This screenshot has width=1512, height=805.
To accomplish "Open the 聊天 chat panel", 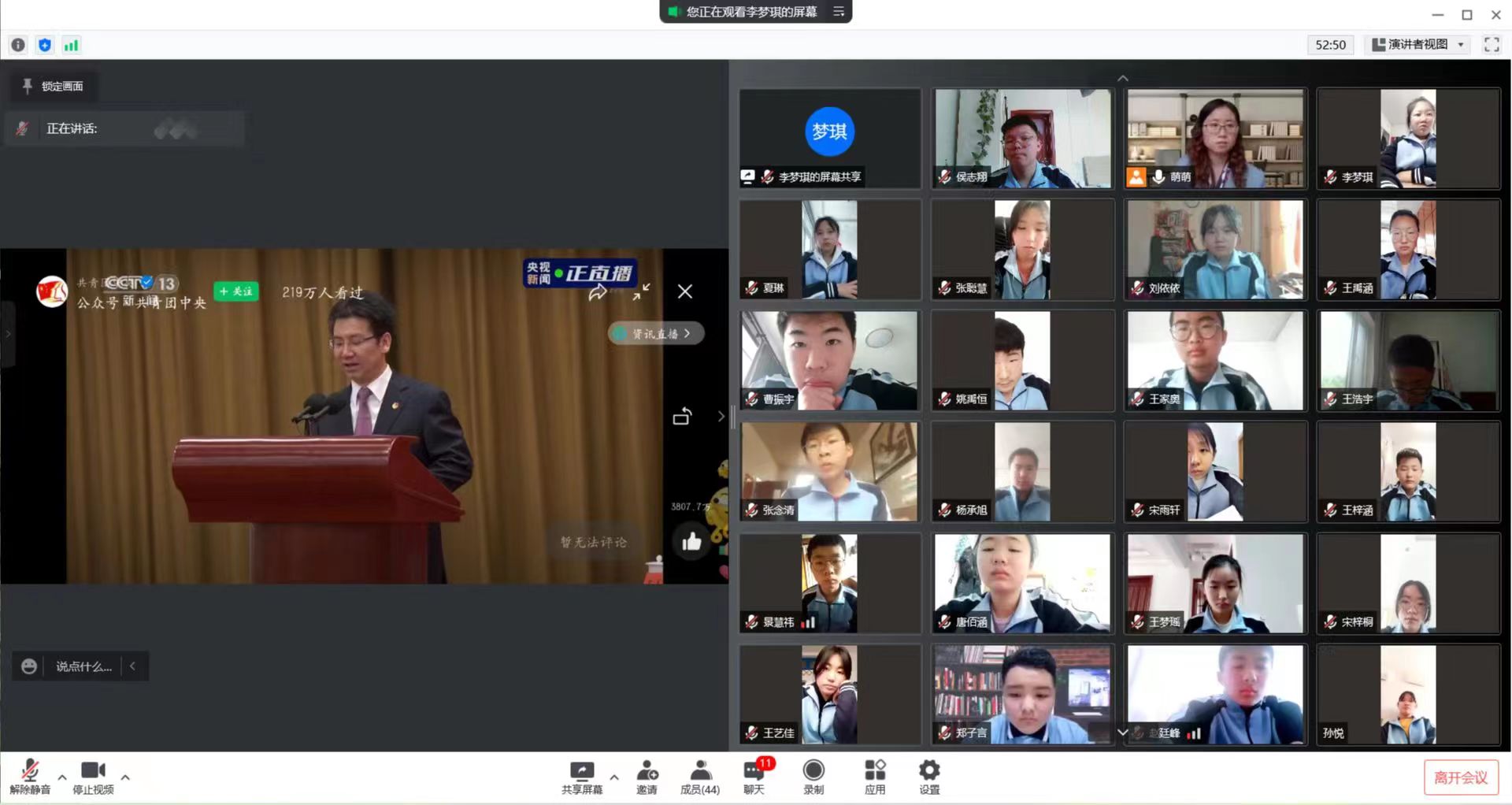I will [x=754, y=777].
